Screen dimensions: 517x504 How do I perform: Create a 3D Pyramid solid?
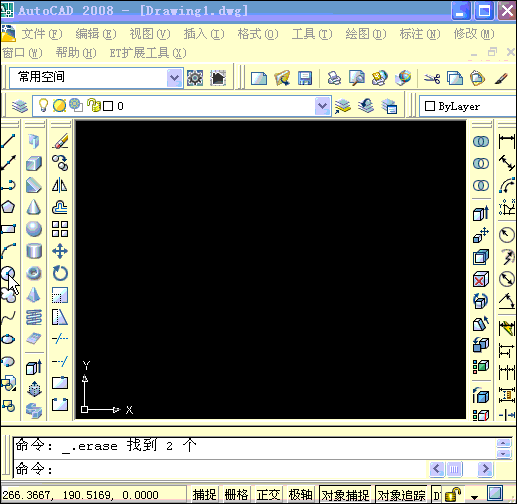pyautogui.click(x=34, y=295)
